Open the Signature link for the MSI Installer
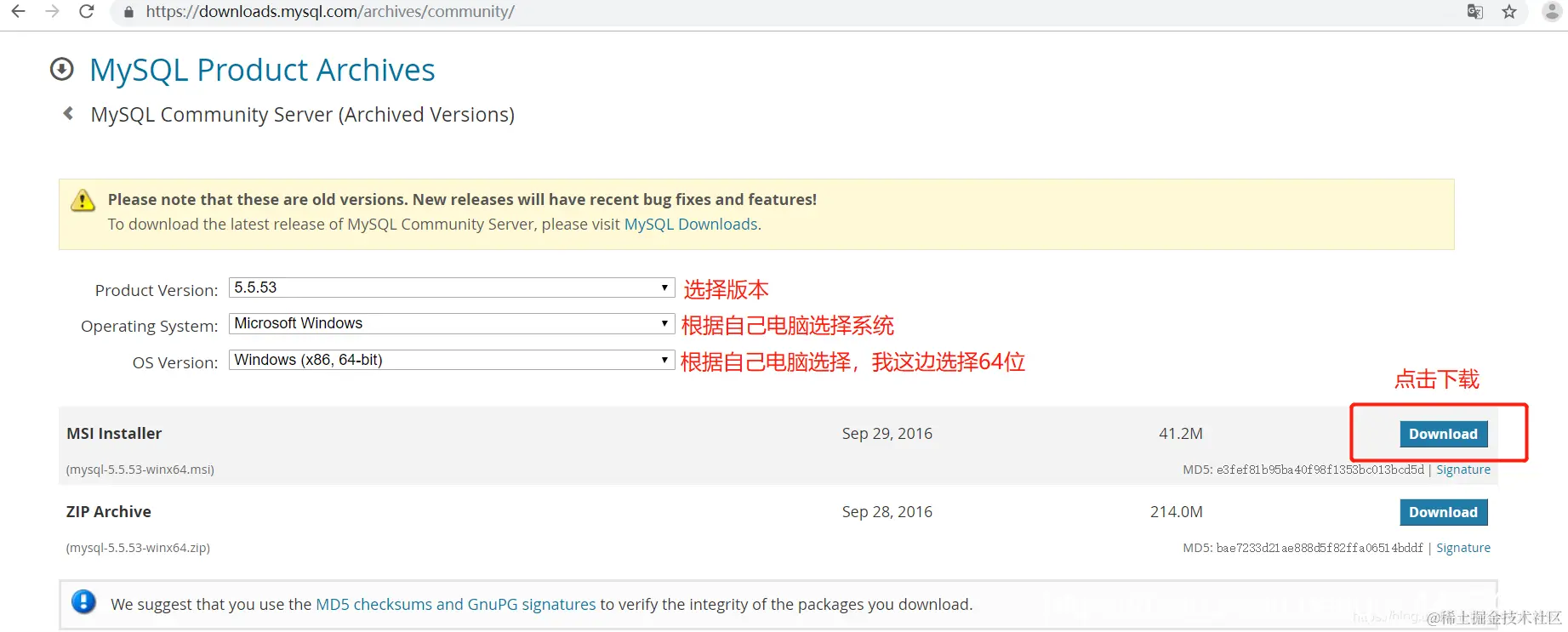Image resolution: width=1568 pixels, height=632 pixels. [1463, 470]
